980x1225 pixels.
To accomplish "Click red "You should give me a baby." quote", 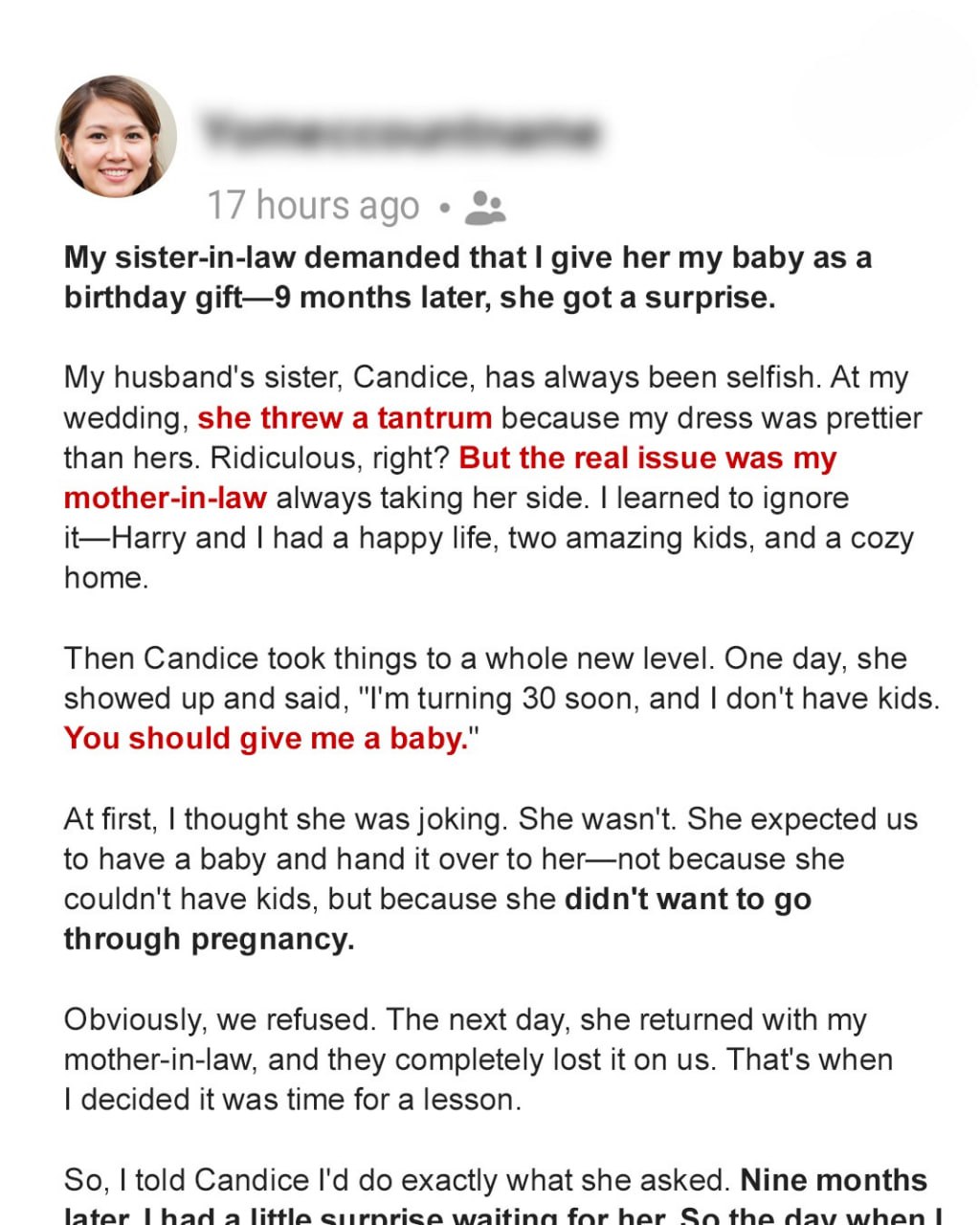I will pyautogui.click(x=264, y=739).
